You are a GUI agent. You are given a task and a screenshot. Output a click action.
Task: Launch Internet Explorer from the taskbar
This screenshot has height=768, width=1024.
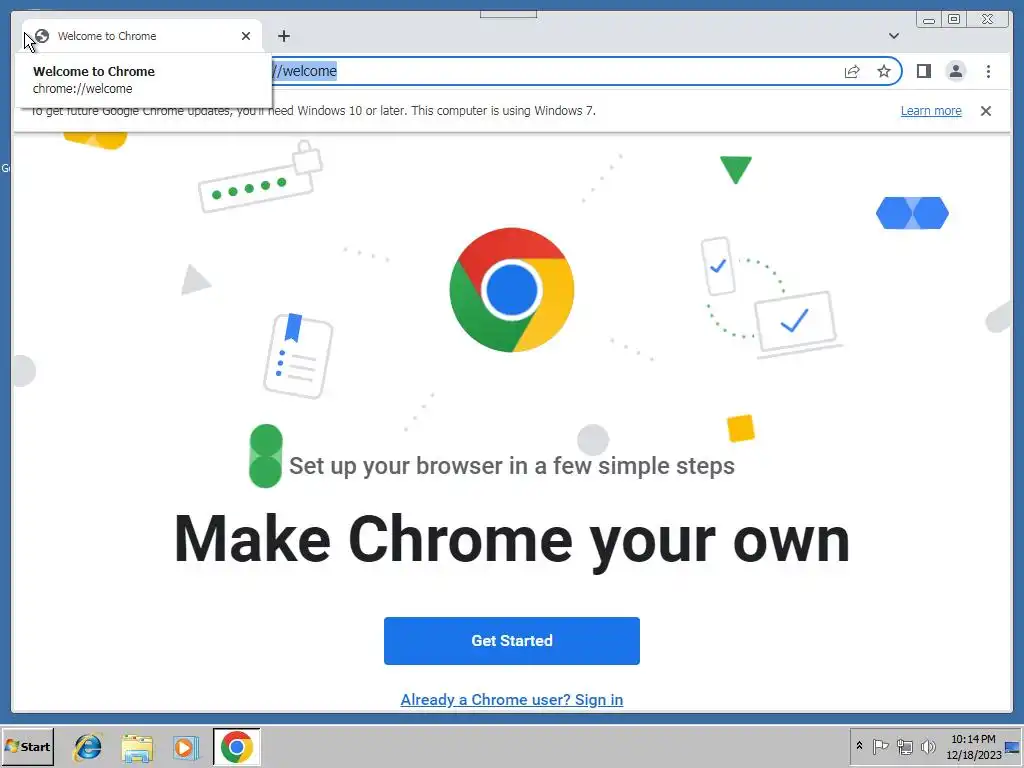click(88, 746)
